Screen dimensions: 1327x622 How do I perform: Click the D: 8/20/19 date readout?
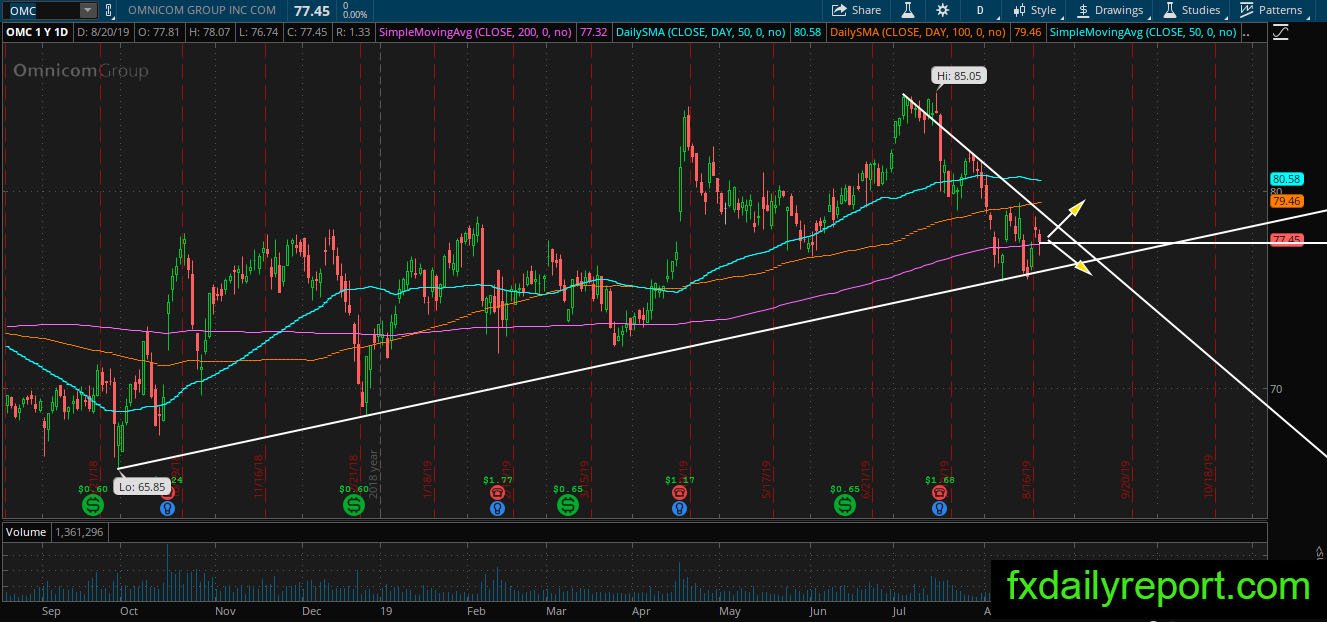[x=103, y=32]
